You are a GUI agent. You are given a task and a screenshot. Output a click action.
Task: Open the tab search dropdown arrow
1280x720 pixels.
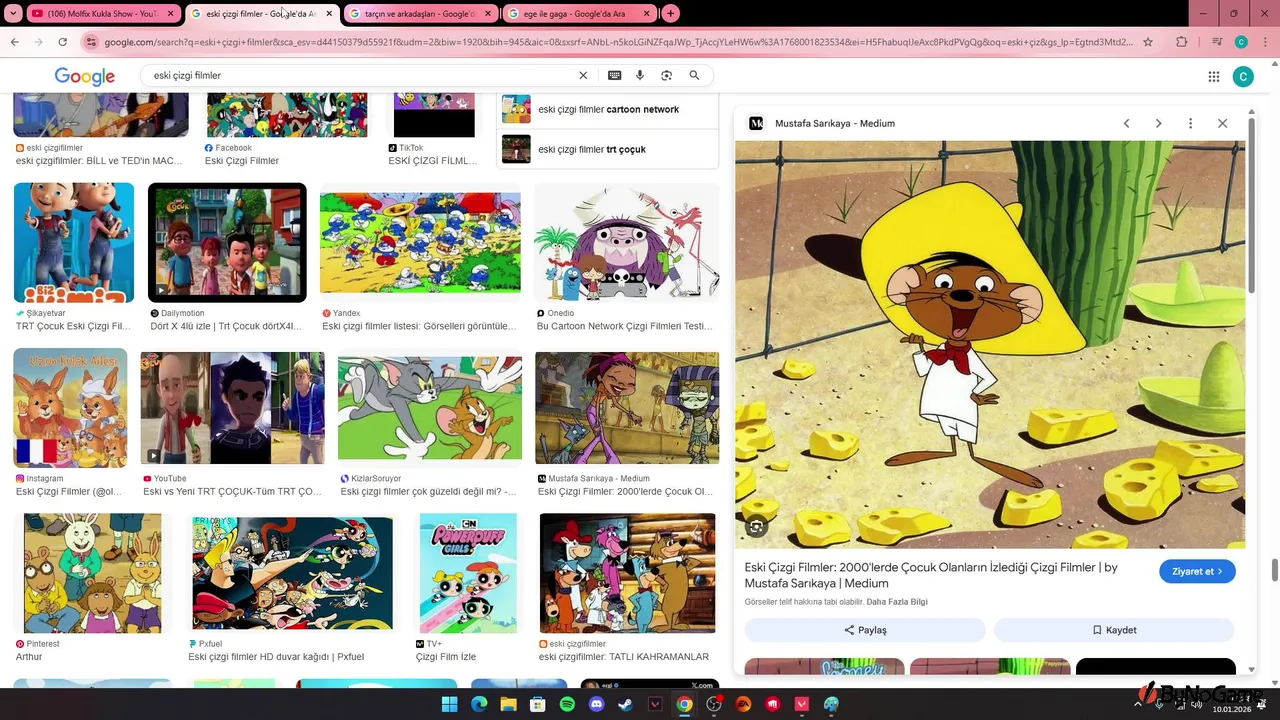13,14
